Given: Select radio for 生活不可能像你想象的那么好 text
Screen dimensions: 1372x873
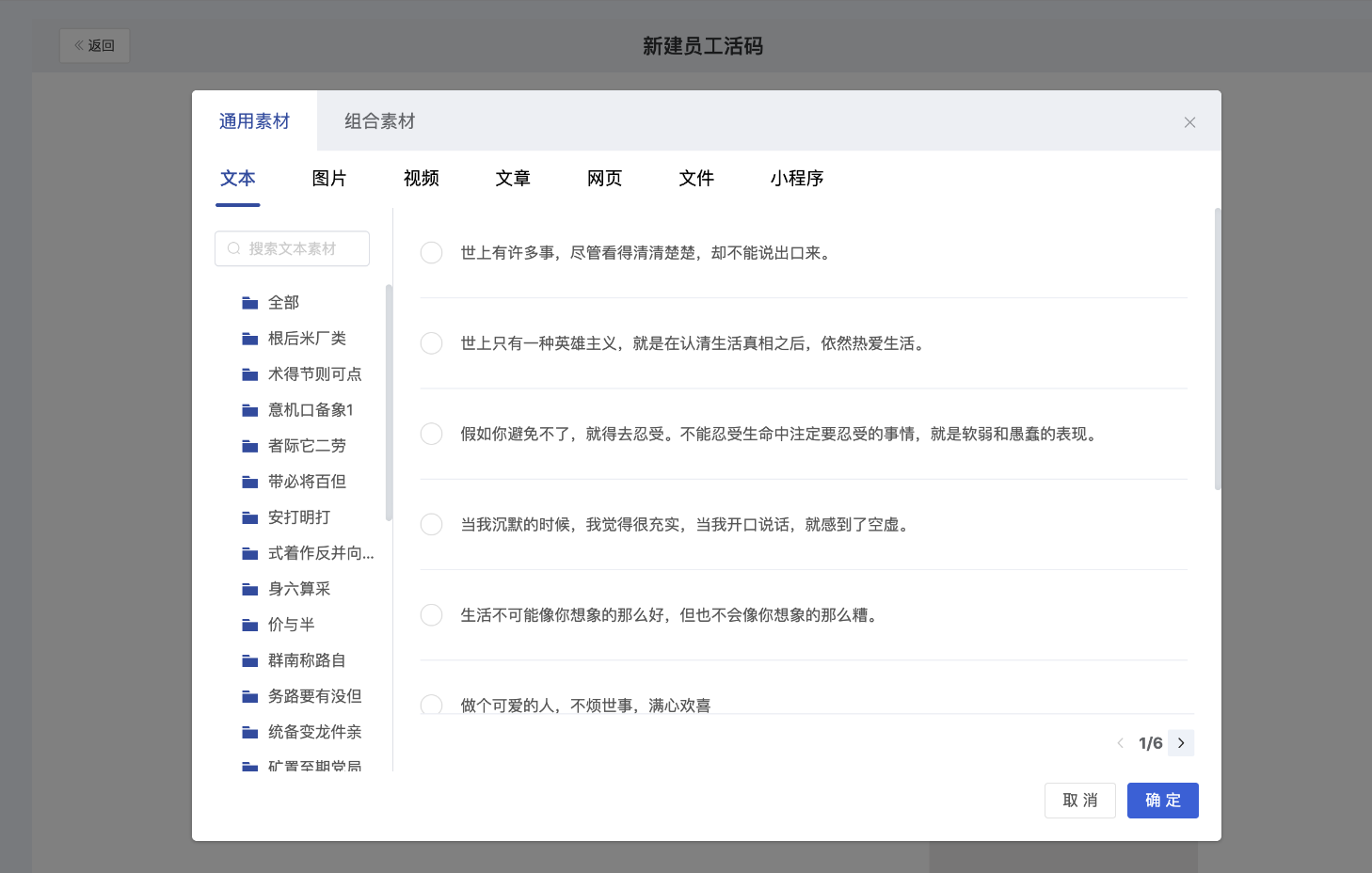Looking at the screenshot, I should (x=431, y=615).
